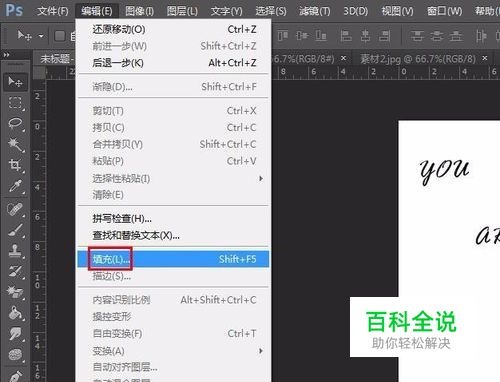
Task: Select the Magic Wand tool
Action: click(x=15, y=144)
